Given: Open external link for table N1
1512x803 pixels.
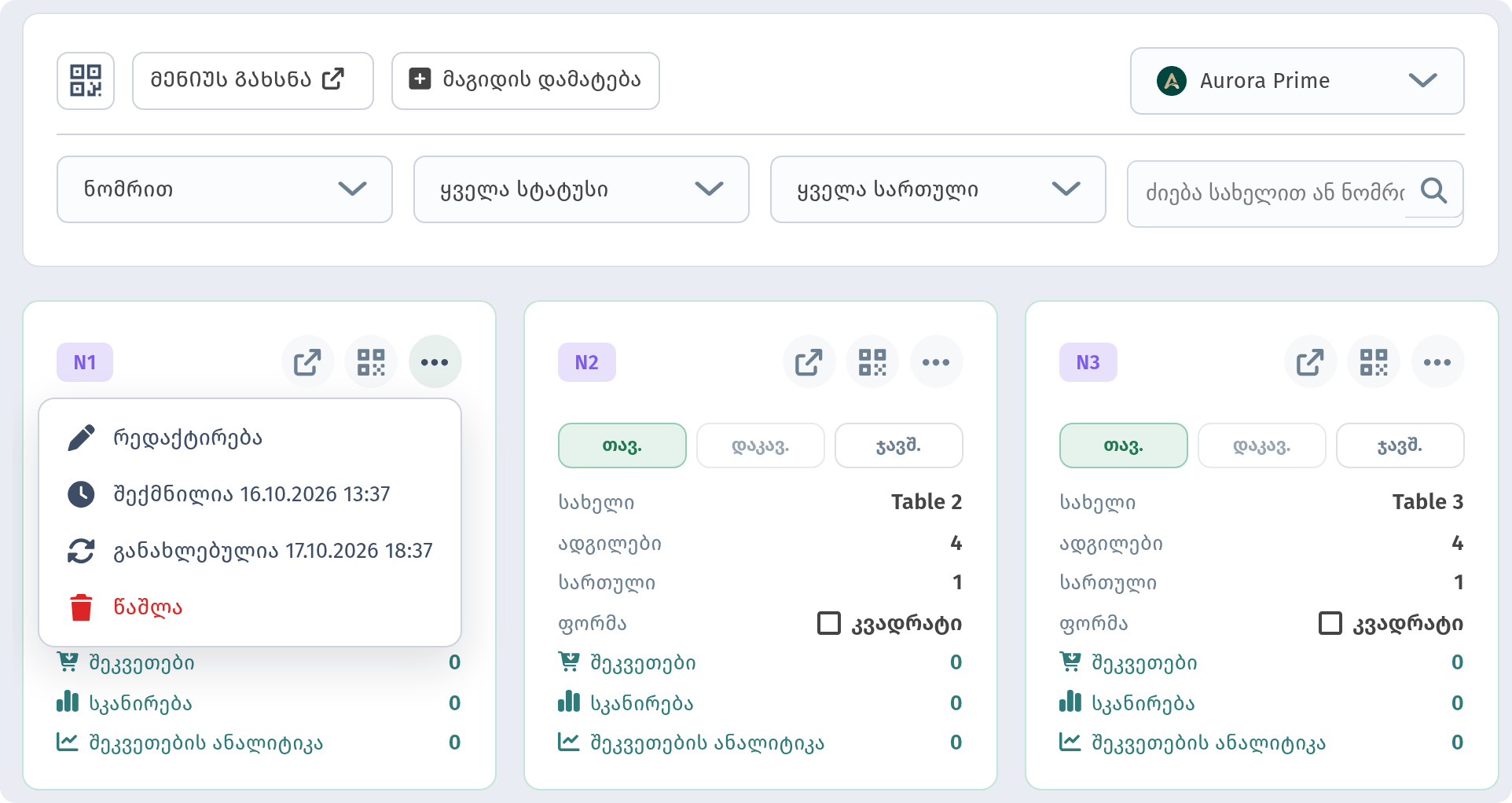Looking at the screenshot, I should pos(307,362).
